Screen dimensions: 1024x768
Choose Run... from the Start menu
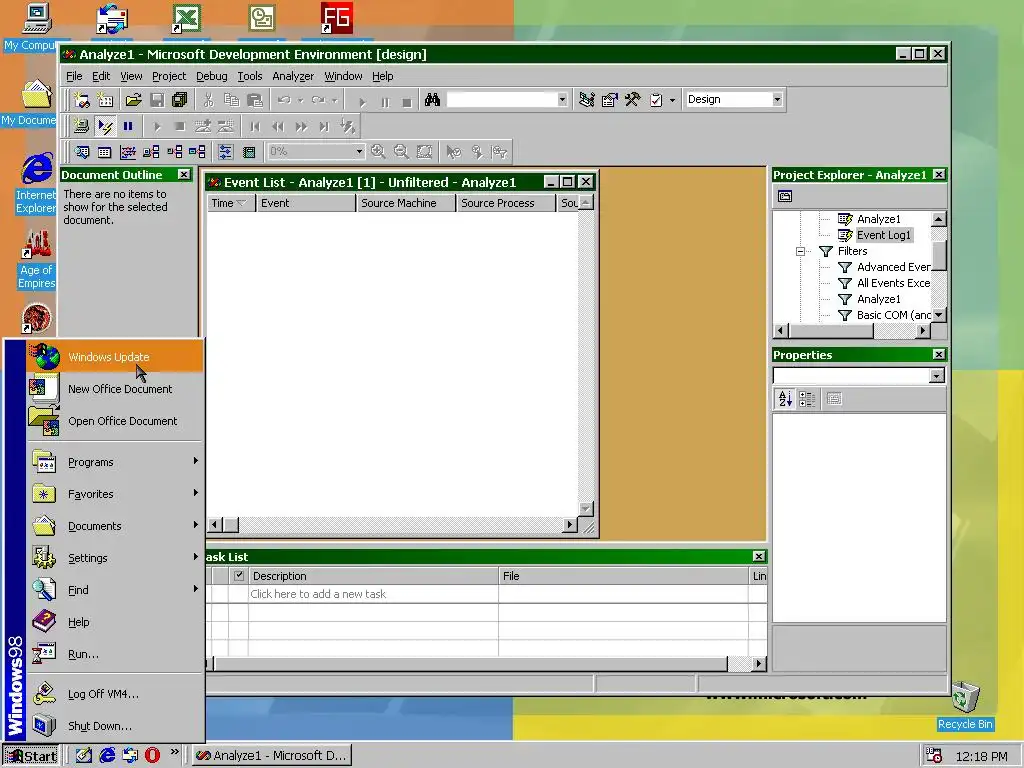(x=116, y=654)
